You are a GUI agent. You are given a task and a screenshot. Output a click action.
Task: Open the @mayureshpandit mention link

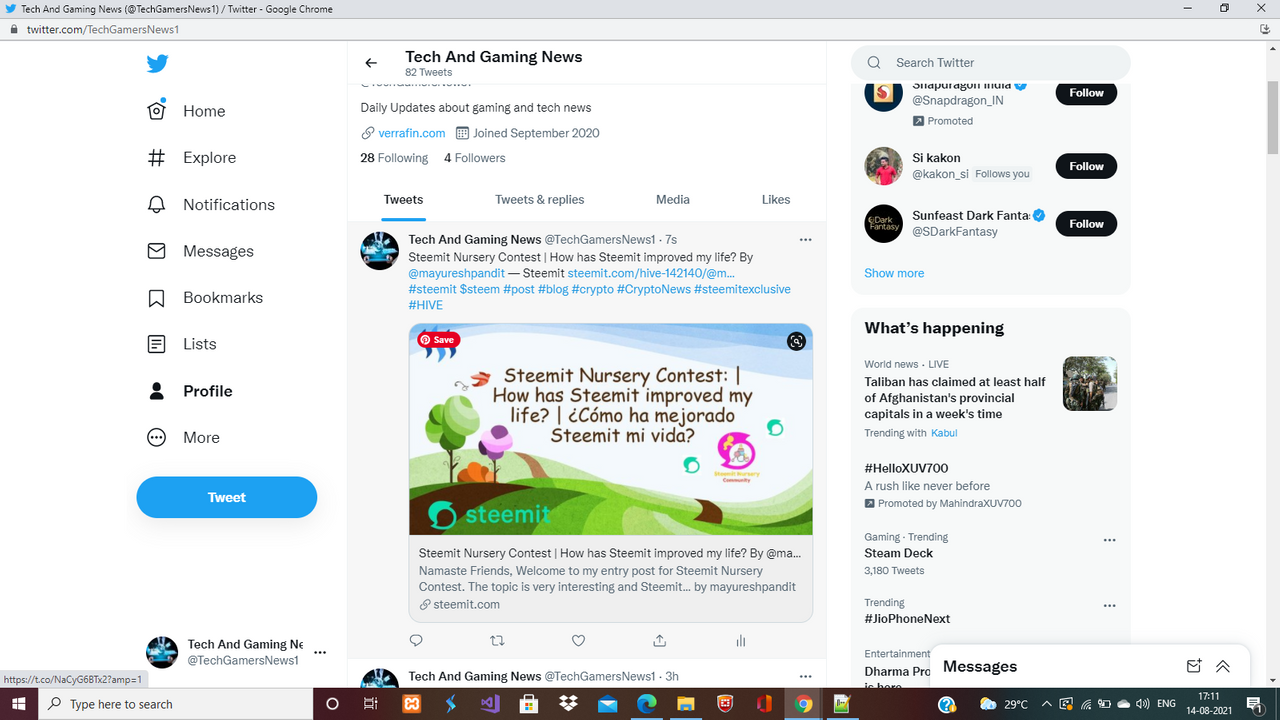pyautogui.click(x=457, y=273)
